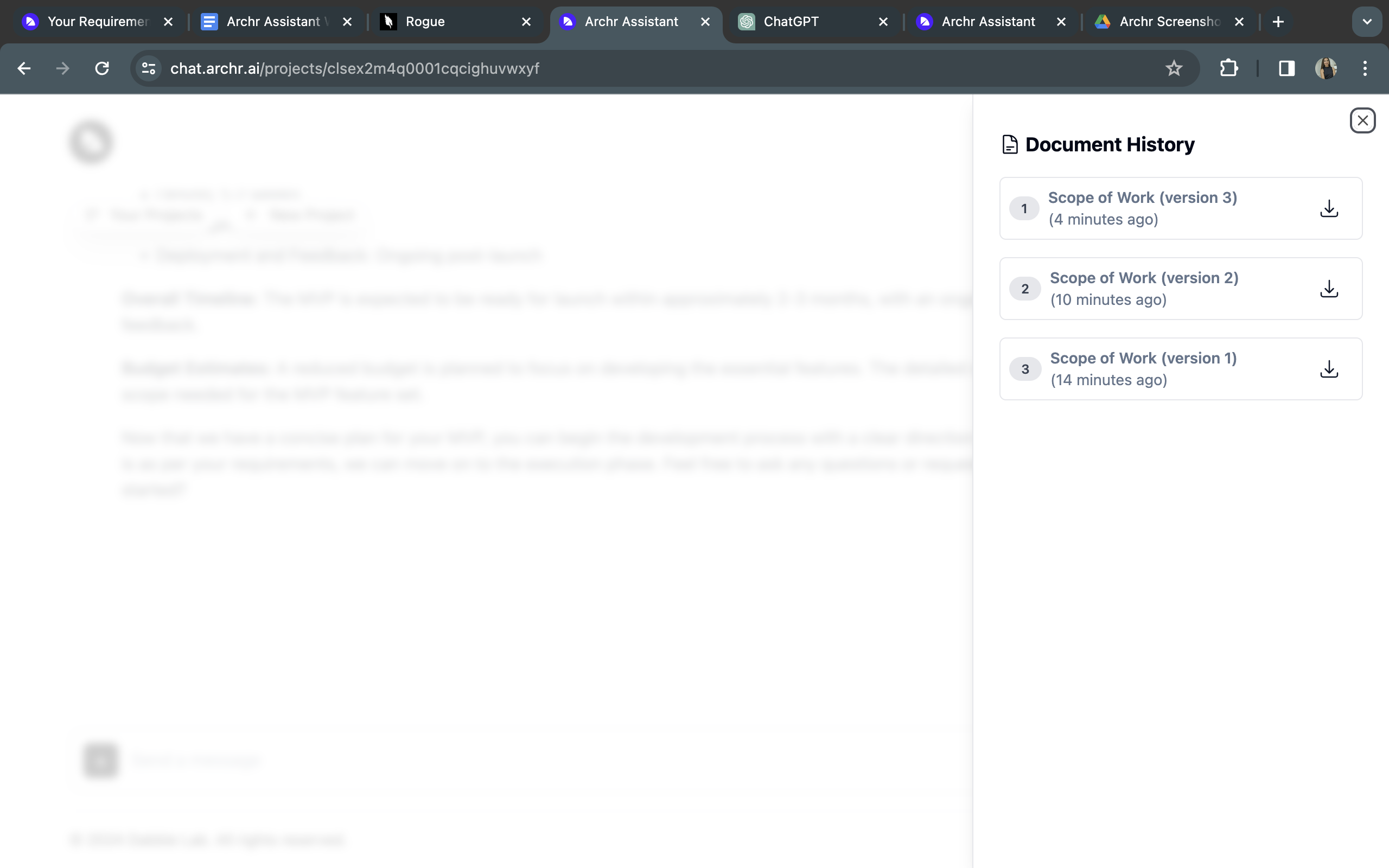Click the Chrome profile avatar
Viewport: 1389px width, 868px height.
[x=1326, y=68]
